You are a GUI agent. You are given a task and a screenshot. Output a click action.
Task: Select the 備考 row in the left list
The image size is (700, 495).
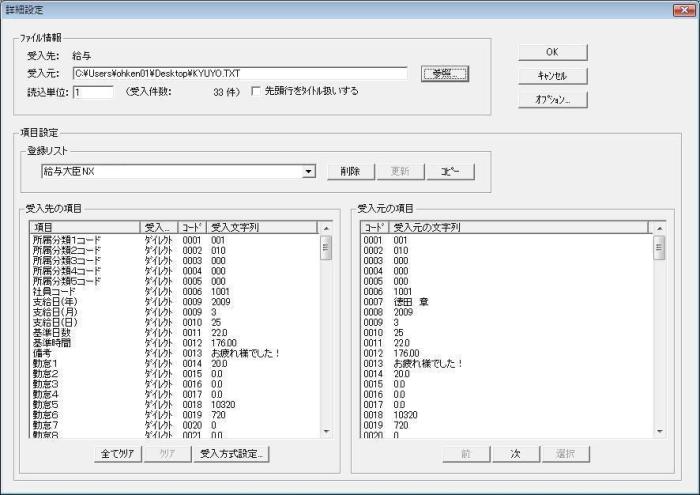coord(43,353)
